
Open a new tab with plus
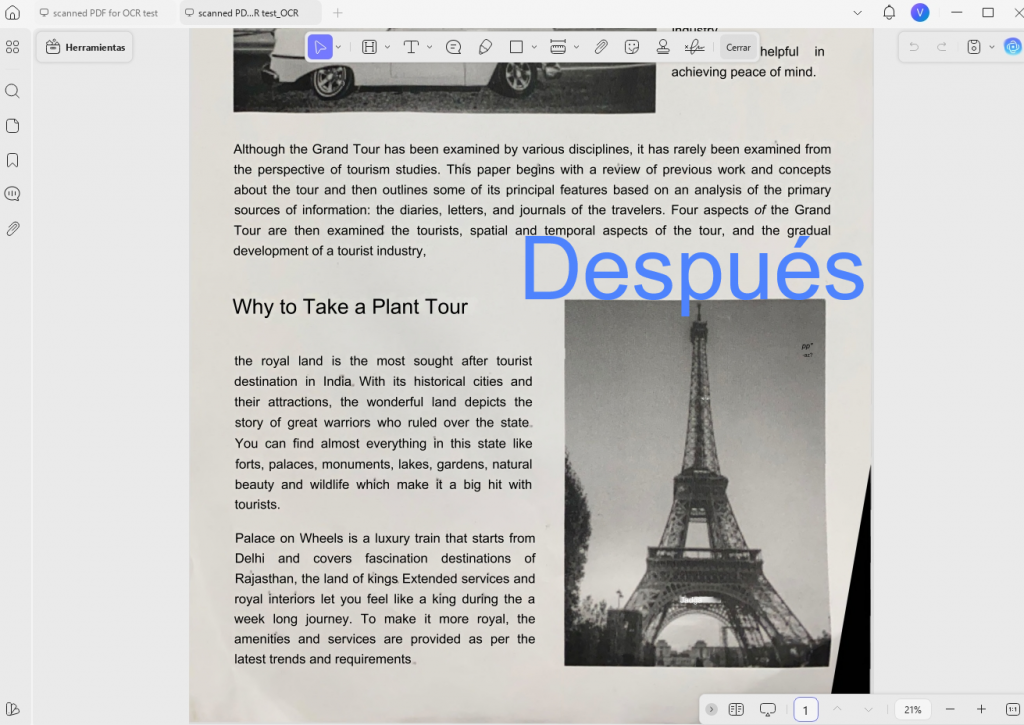pyautogui.click(x=338, y=13)
